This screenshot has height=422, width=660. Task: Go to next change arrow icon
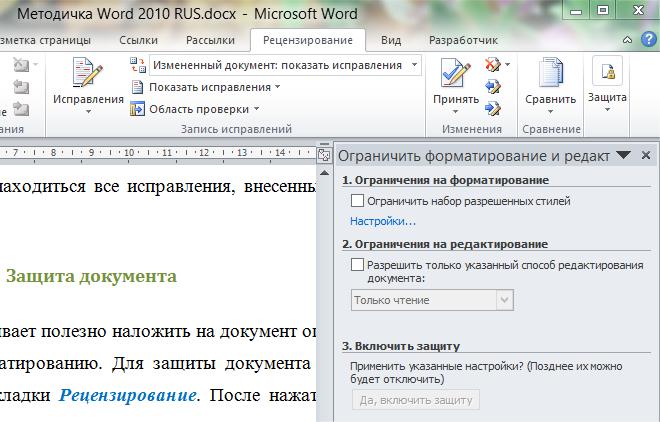pos(492,108)
